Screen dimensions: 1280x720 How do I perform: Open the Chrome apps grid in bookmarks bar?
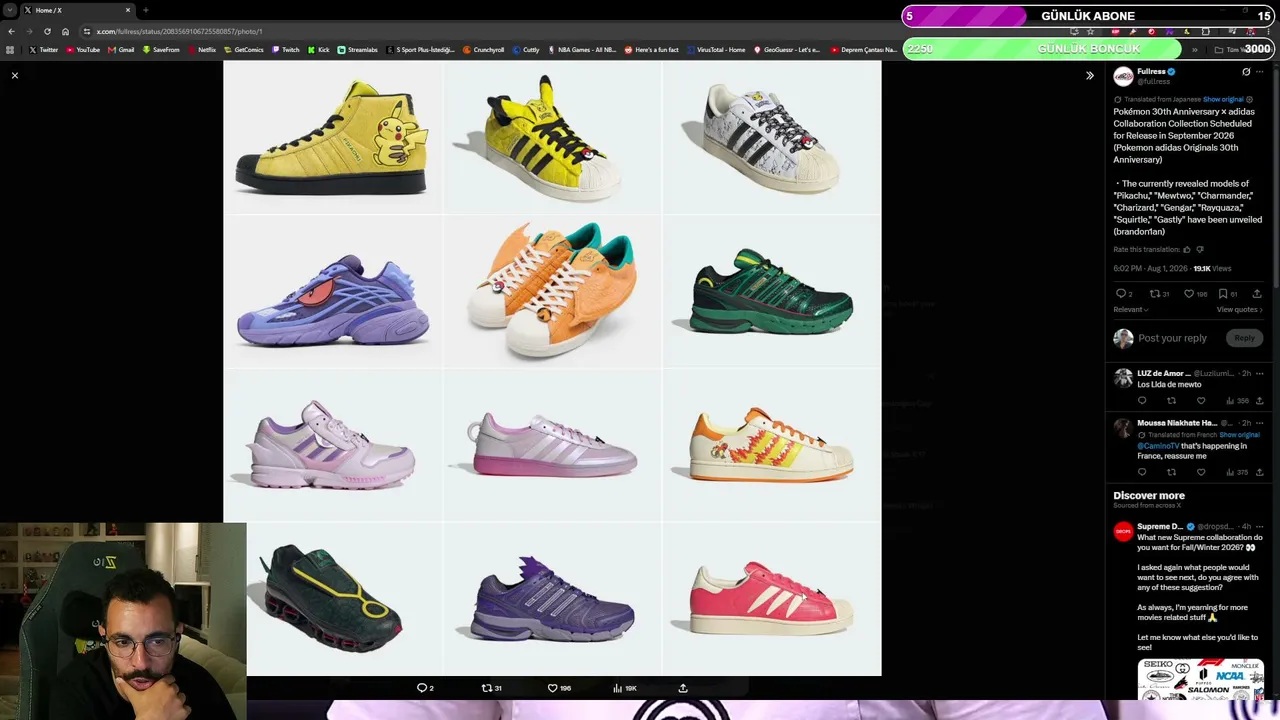click(x=10, y=50)
